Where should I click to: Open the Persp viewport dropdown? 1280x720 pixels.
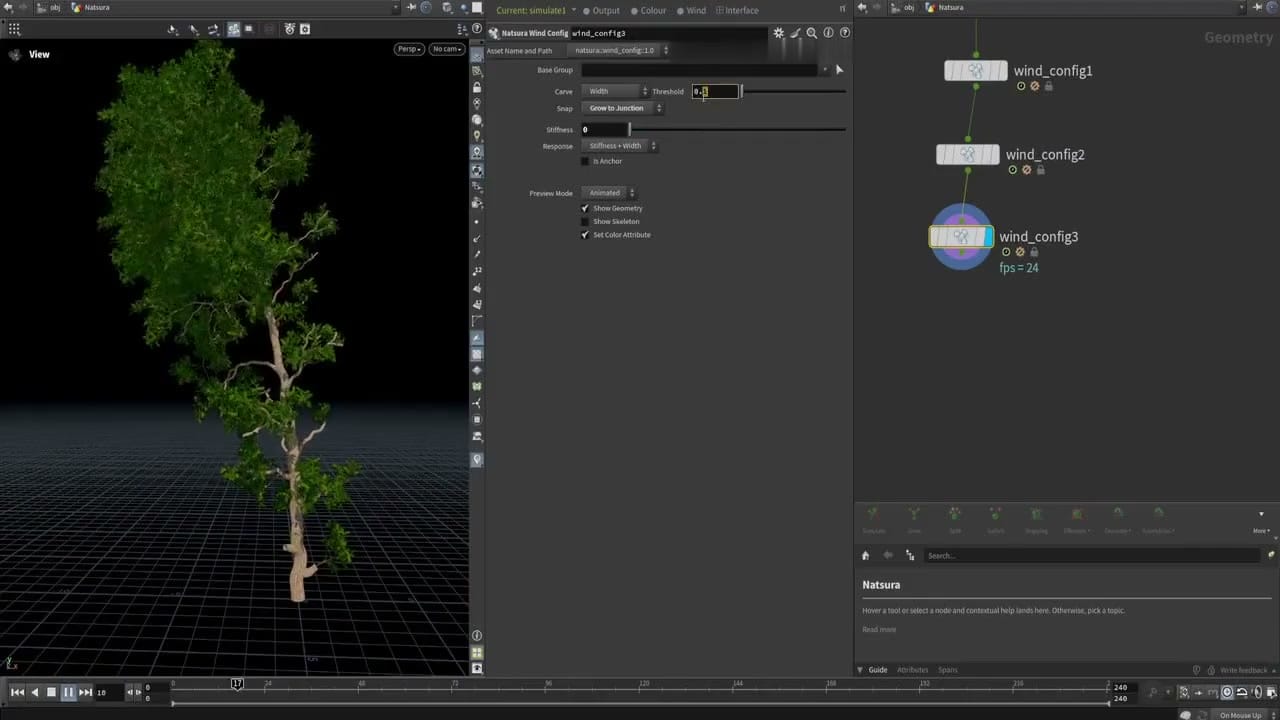click(409, 49)
